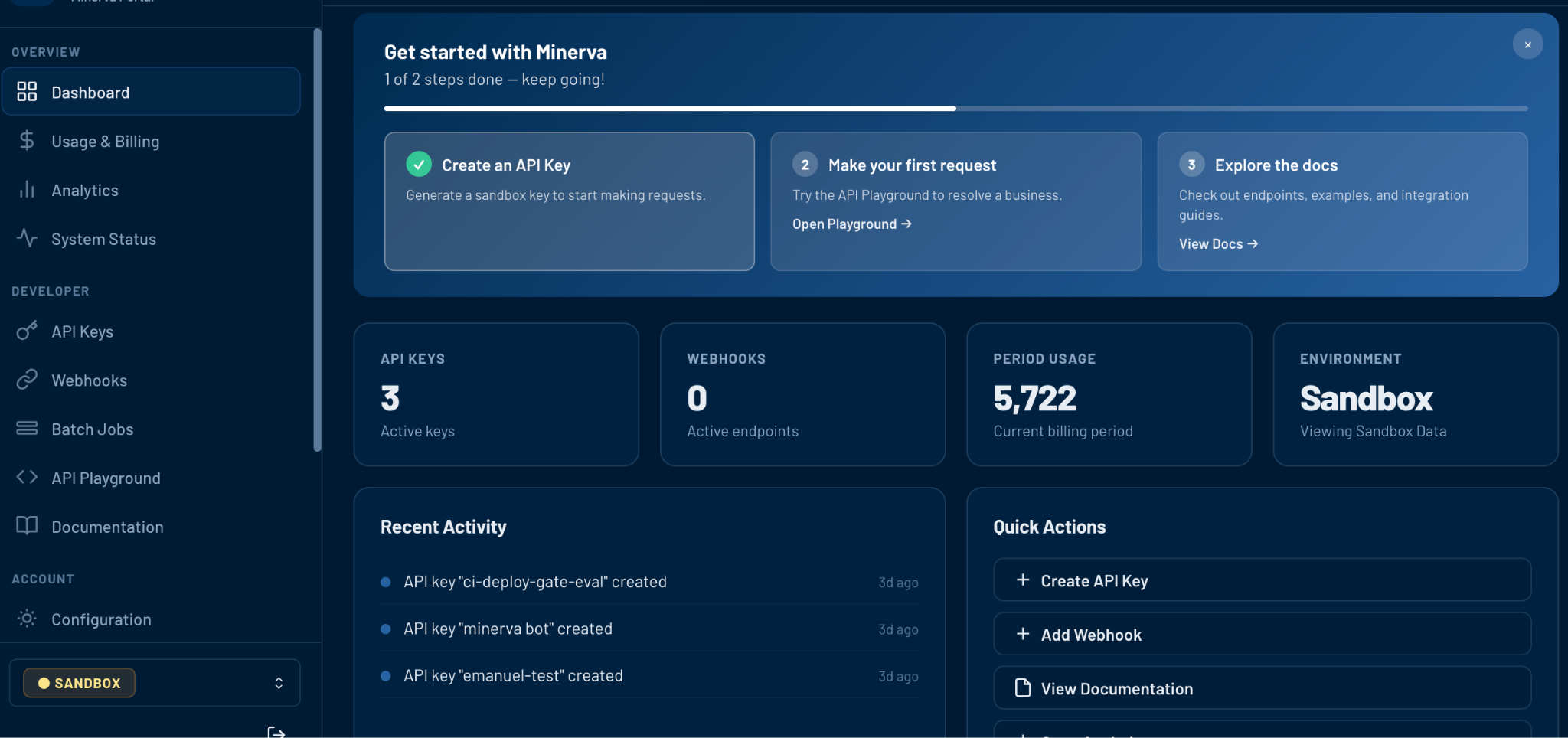Open Documentation in the sidebar
The image size is (1568, 738).
pos(151,527)
